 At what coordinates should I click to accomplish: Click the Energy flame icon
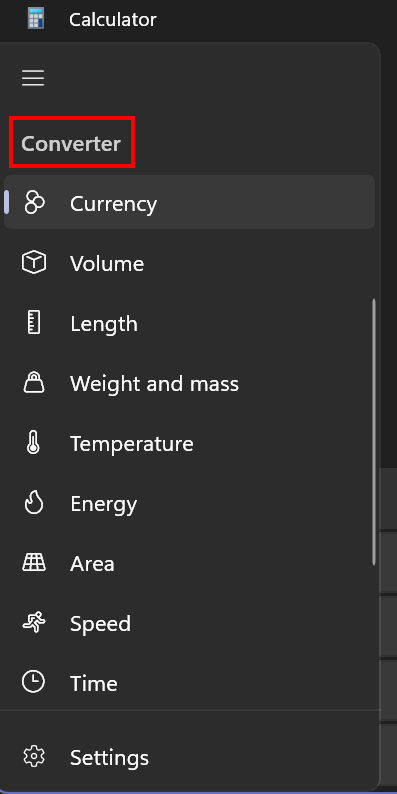click(34, 503)
